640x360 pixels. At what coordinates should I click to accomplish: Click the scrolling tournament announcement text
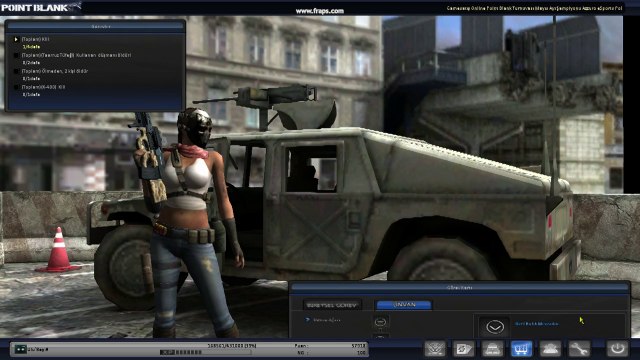point(534,8)
